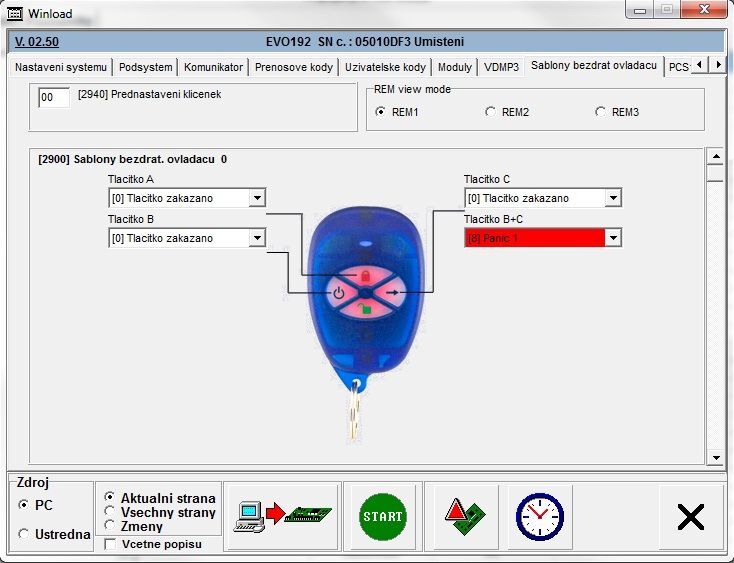Screen dimensions: 734x563
Task: Click the large black X cancel icon
Action: (690, 516)
